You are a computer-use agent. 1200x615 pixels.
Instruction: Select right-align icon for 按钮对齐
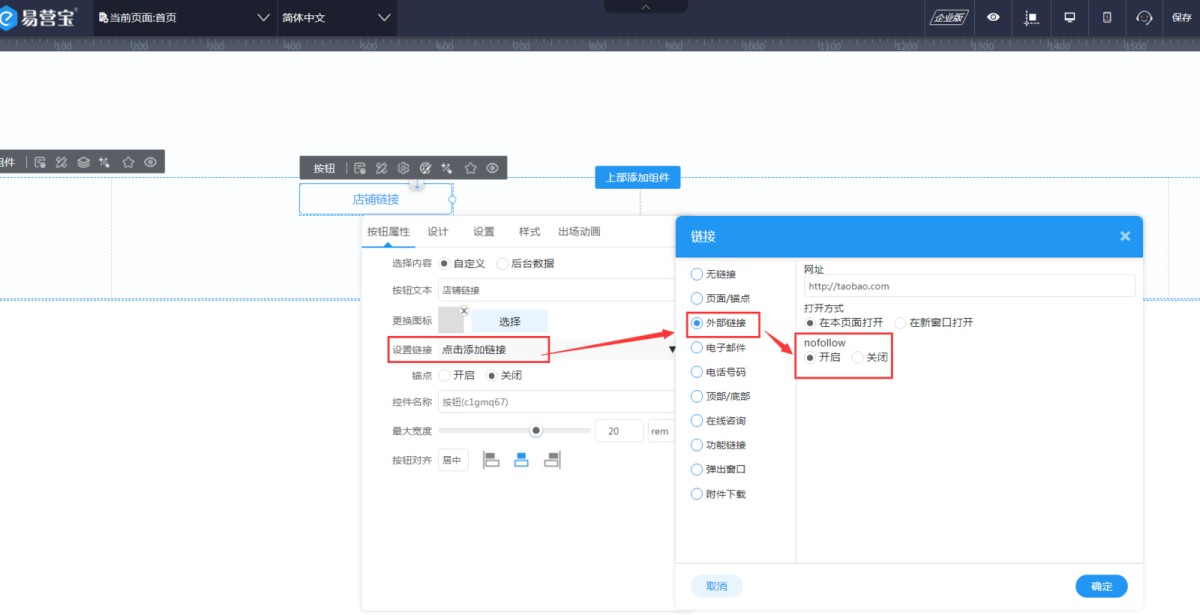click(551, 460)
